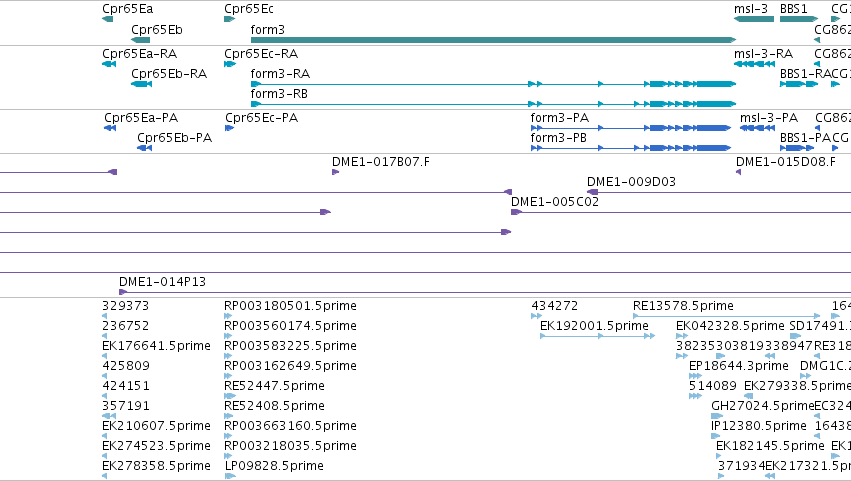
Task: Select the DME1-009D03 clone start arrow
Action: point(593,192)
